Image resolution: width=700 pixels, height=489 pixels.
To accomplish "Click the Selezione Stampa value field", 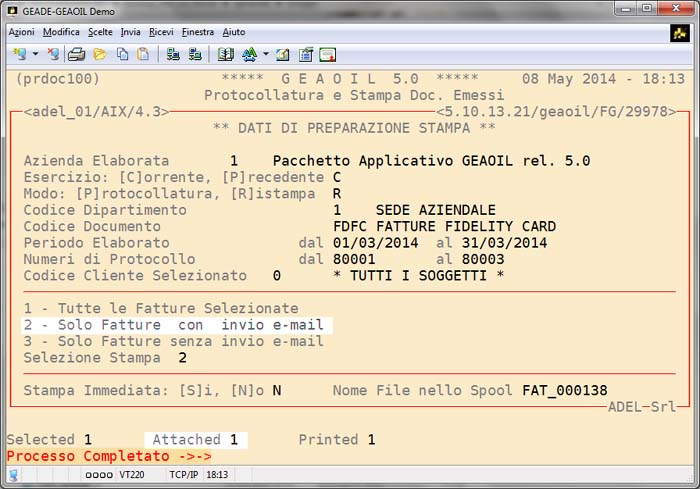I will [182, 357].
